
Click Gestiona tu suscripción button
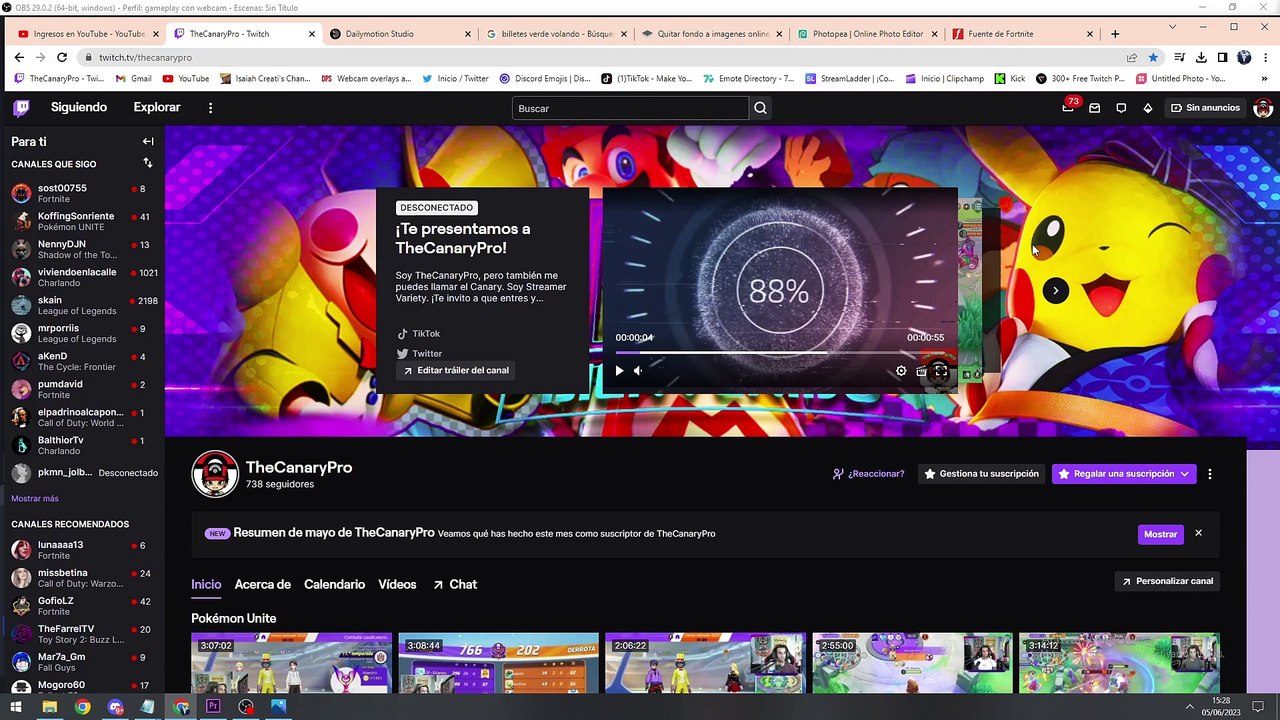982,474
